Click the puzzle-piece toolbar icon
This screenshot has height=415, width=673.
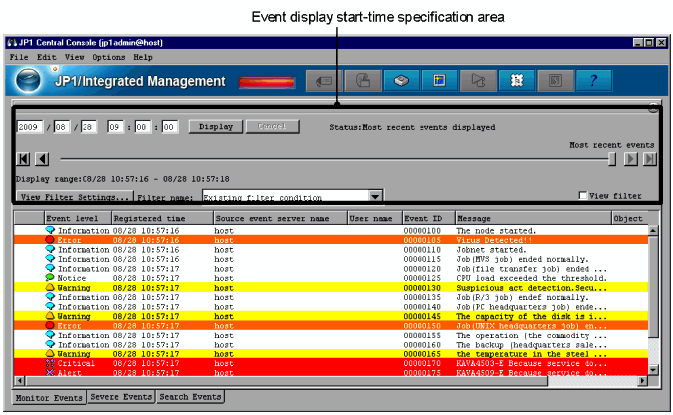(x=516, y=81)
